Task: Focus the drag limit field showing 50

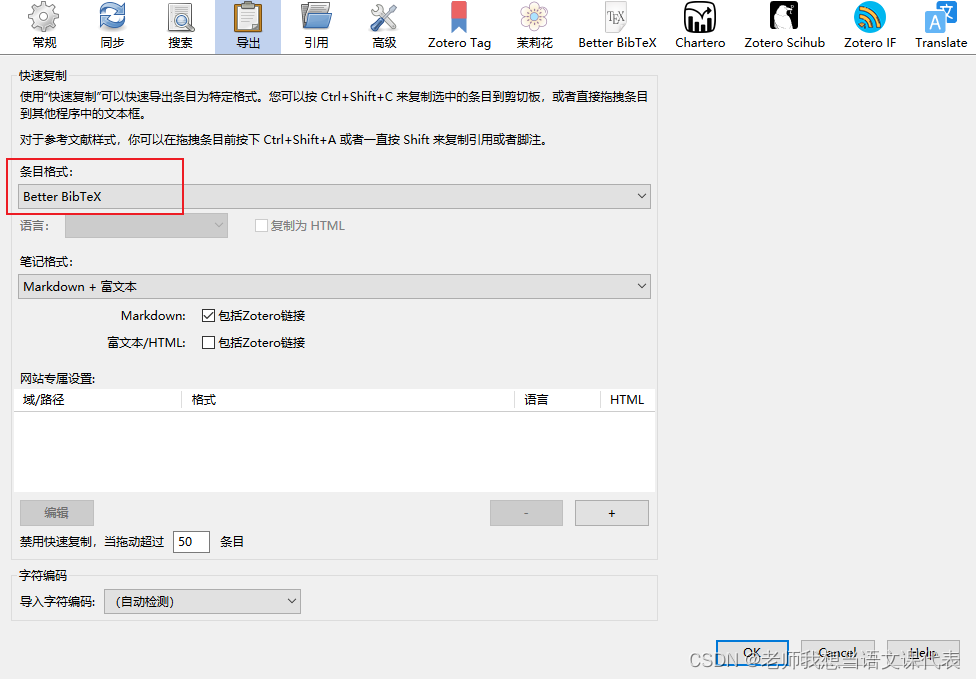Action: 191,541
